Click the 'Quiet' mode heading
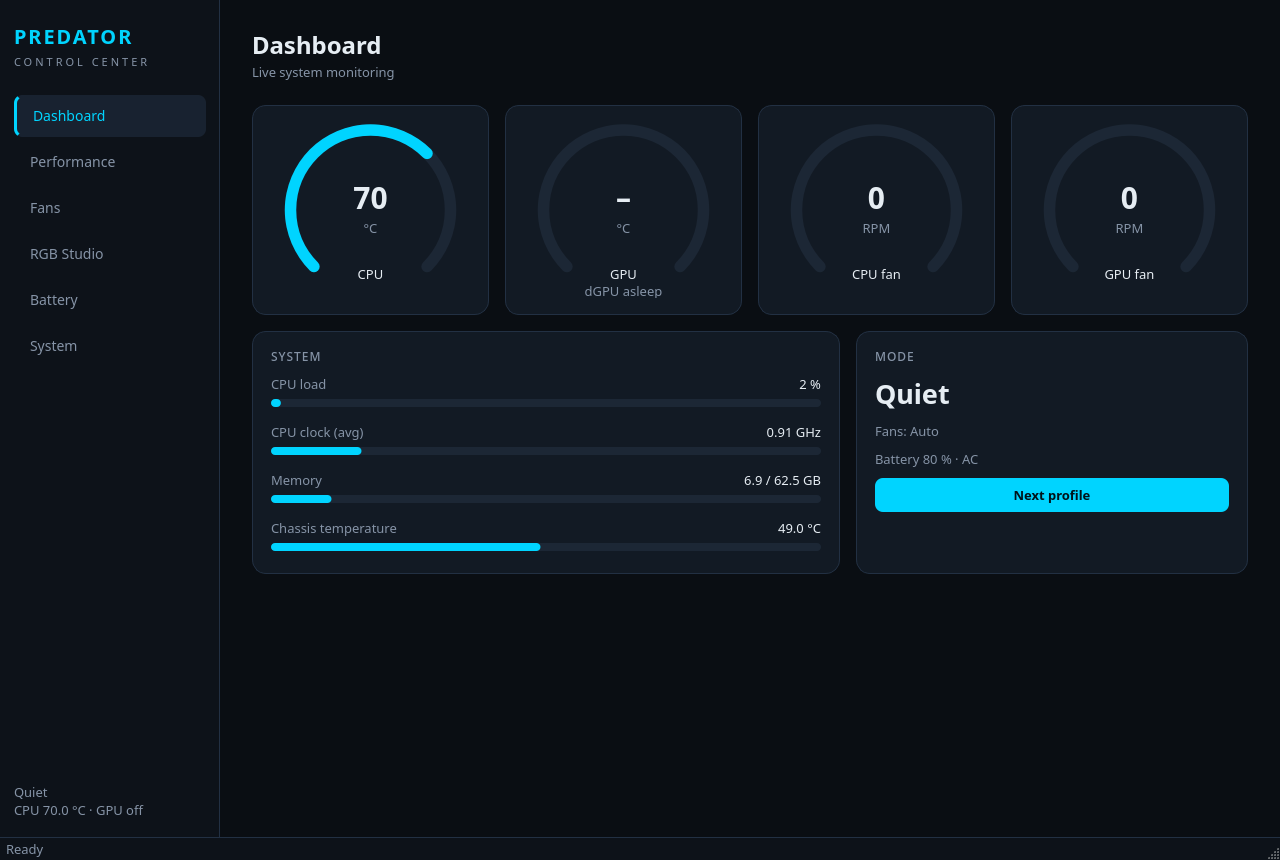Screen dimensions: 1280x860 pos(912,395)
